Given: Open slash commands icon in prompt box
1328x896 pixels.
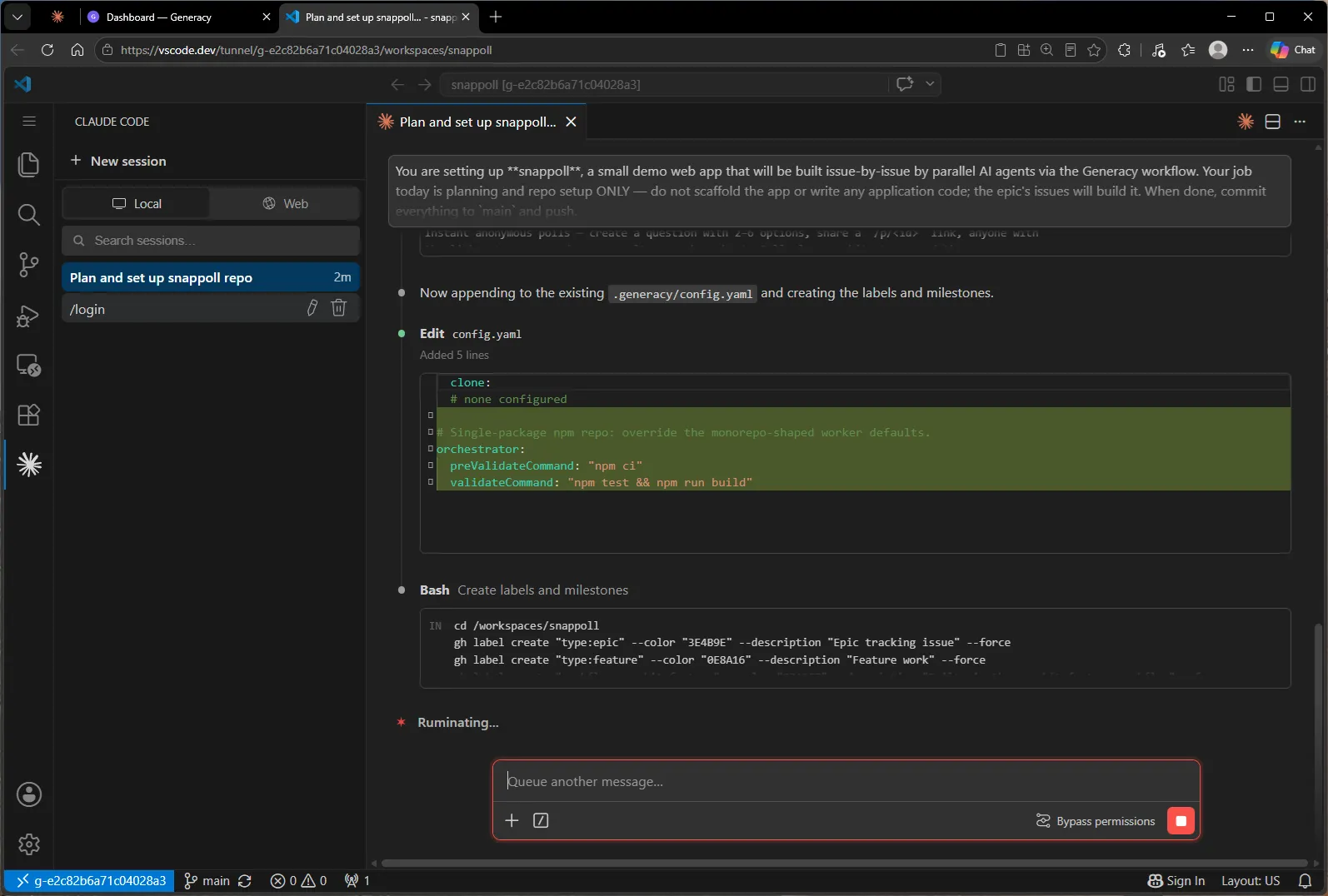Looking at the screenshot, I should [541, 820].
